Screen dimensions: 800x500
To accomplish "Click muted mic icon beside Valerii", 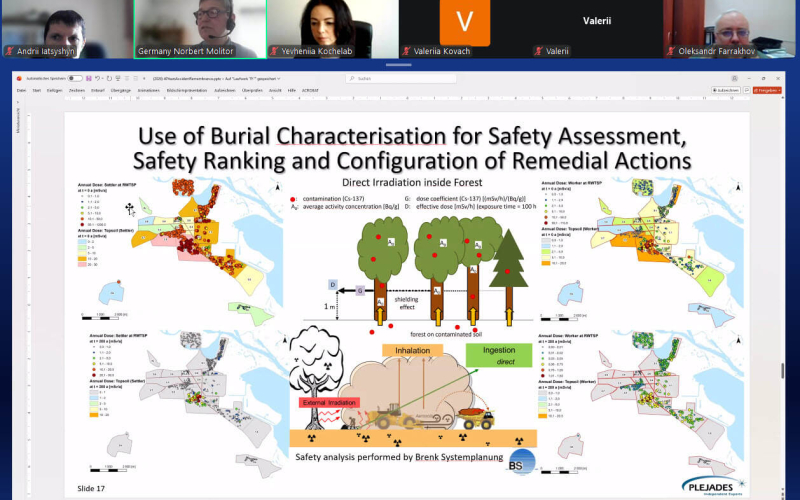I will (538, 51).
